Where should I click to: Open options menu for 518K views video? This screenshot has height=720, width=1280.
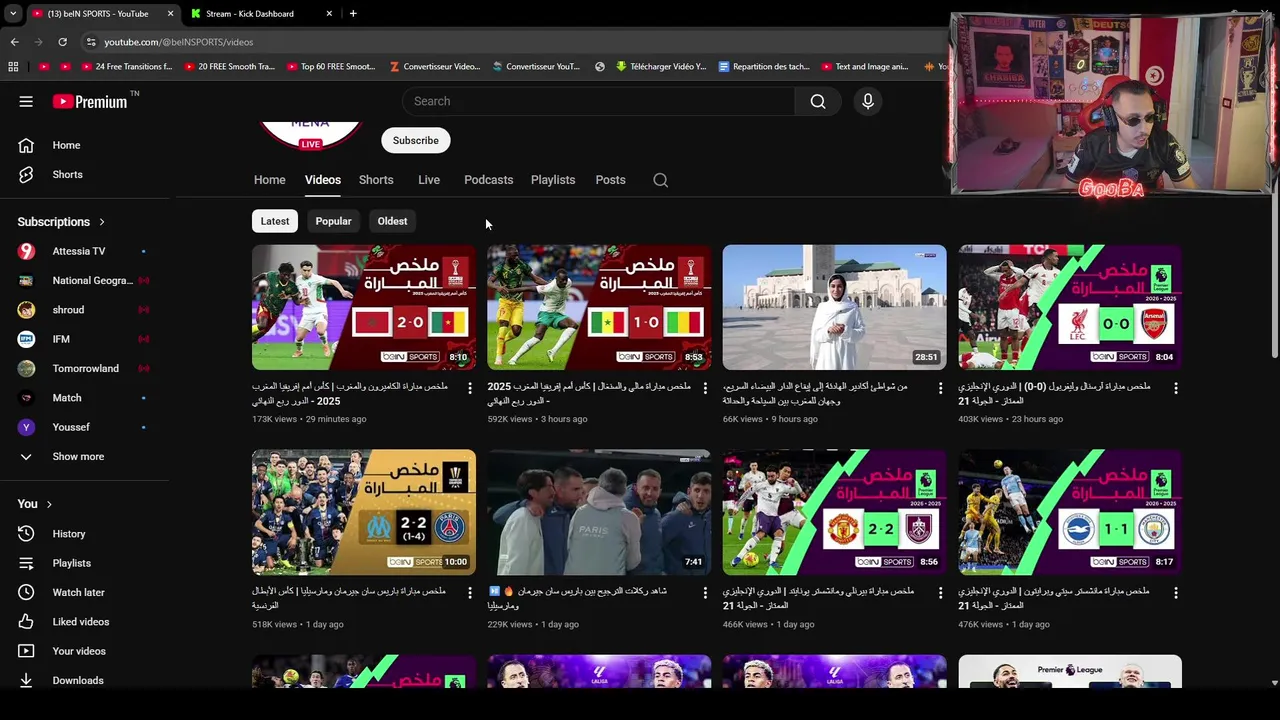point(470,593)
